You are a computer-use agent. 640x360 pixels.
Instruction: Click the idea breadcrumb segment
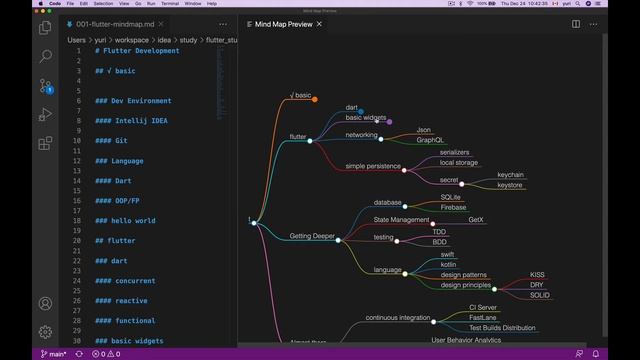[164, 40]
